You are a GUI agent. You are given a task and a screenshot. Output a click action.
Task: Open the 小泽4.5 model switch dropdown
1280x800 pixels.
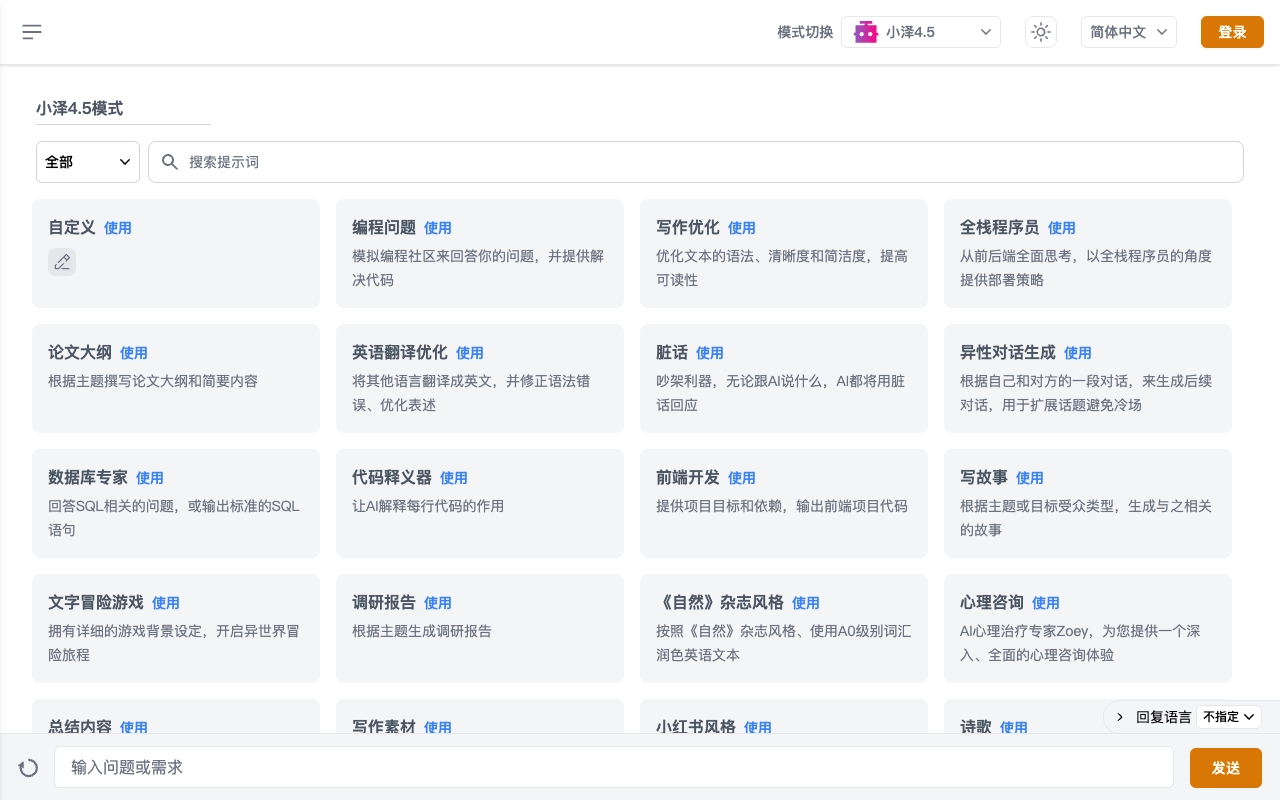[921, 32]
